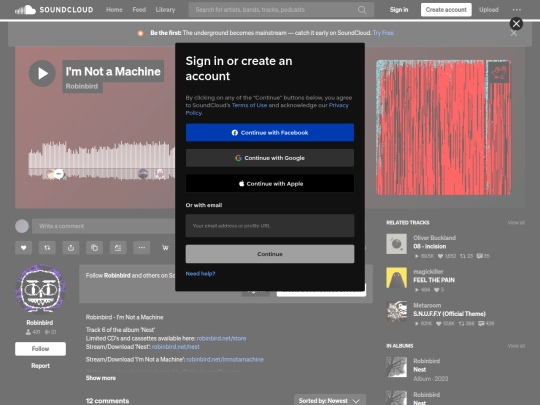Share the track with share icon
540x405 pixels.
tap(71, 248)
